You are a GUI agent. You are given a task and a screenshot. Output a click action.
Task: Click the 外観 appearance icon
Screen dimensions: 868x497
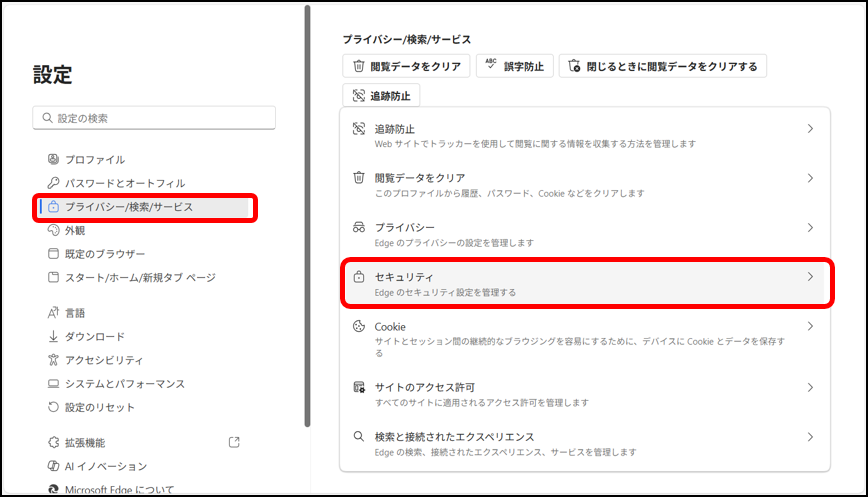pos(55,231)
